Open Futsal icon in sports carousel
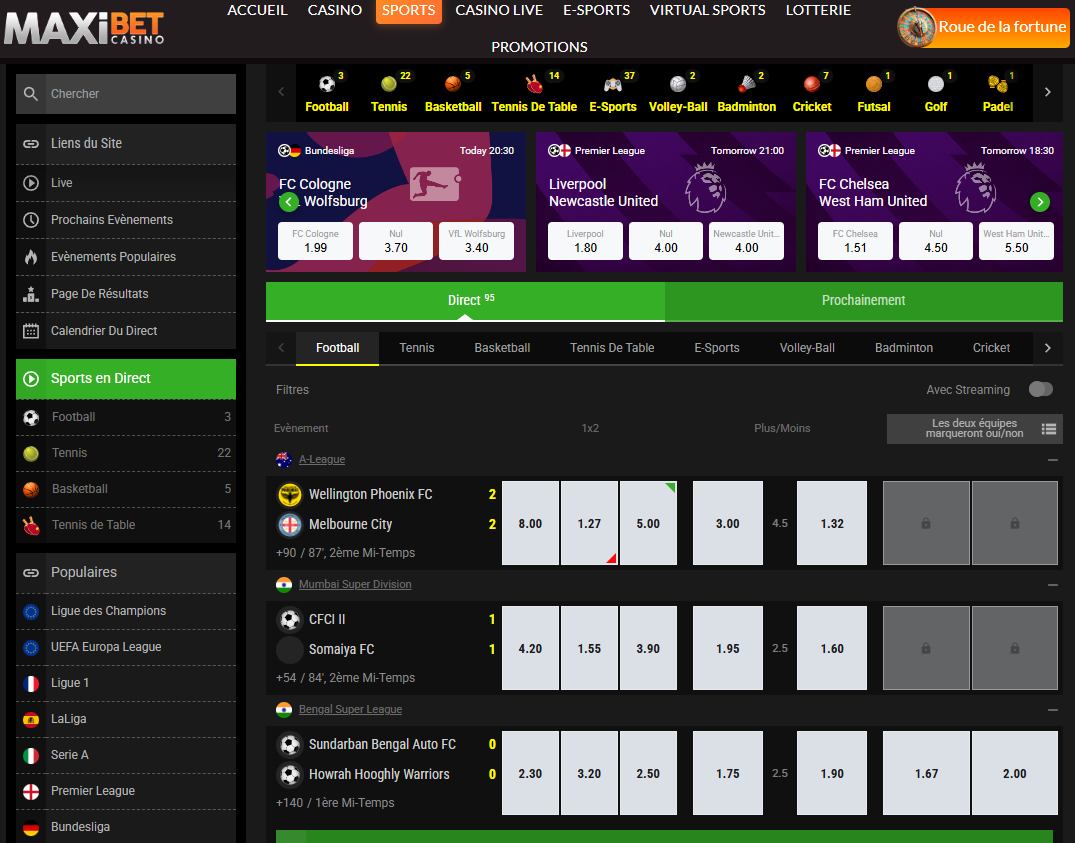1075x843 pixels. click(x=873, y=84)
